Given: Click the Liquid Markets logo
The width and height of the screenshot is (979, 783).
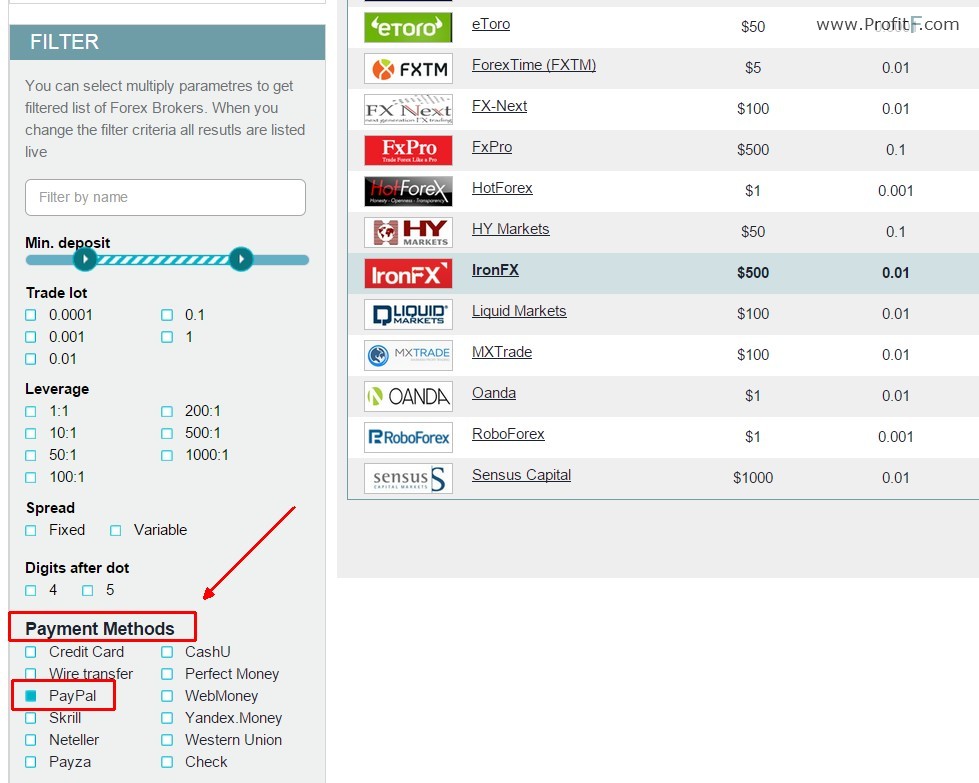Looking at the screenshot, I should (408, 315).
